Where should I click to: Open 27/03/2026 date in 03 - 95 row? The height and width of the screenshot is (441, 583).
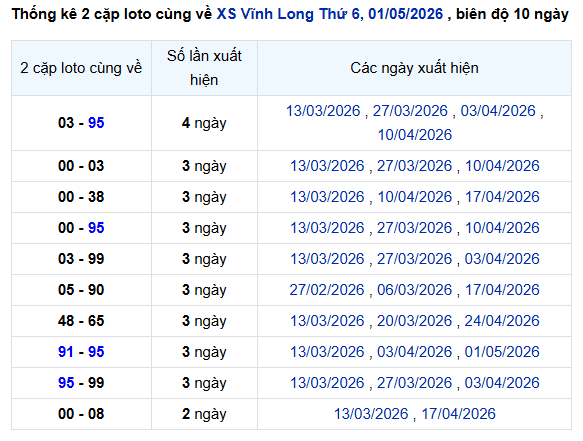(x=410, y=111)
